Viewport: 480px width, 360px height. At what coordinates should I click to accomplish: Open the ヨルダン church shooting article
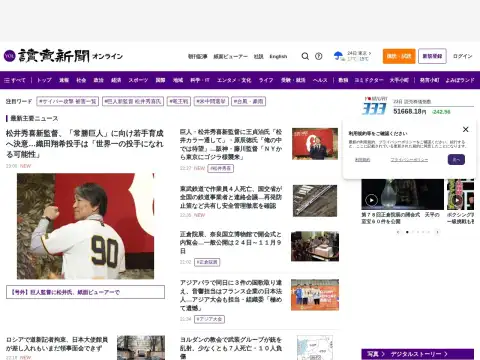[231, 348]
